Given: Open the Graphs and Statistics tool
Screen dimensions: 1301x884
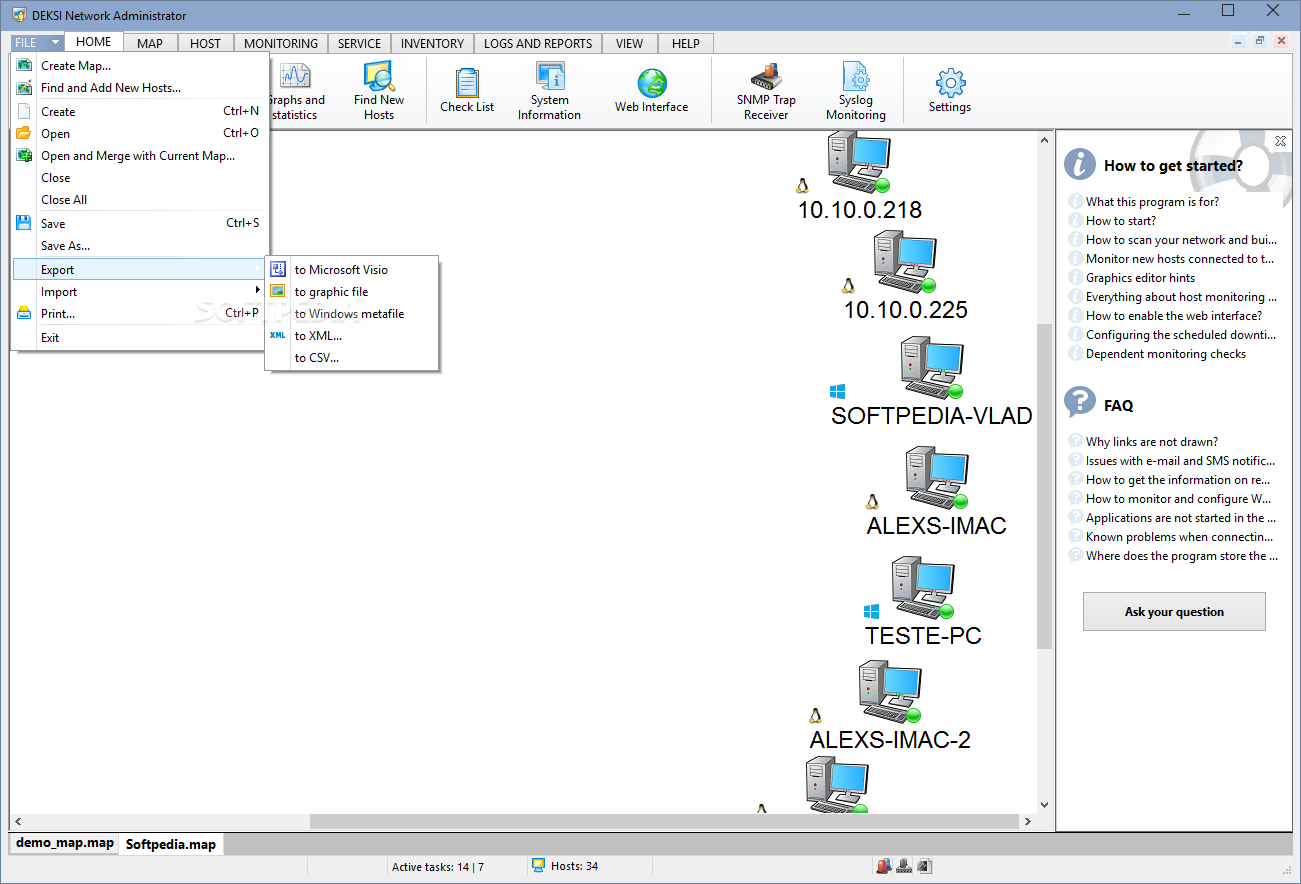Looking at the screenshot, I should click(x=296, y=92).
